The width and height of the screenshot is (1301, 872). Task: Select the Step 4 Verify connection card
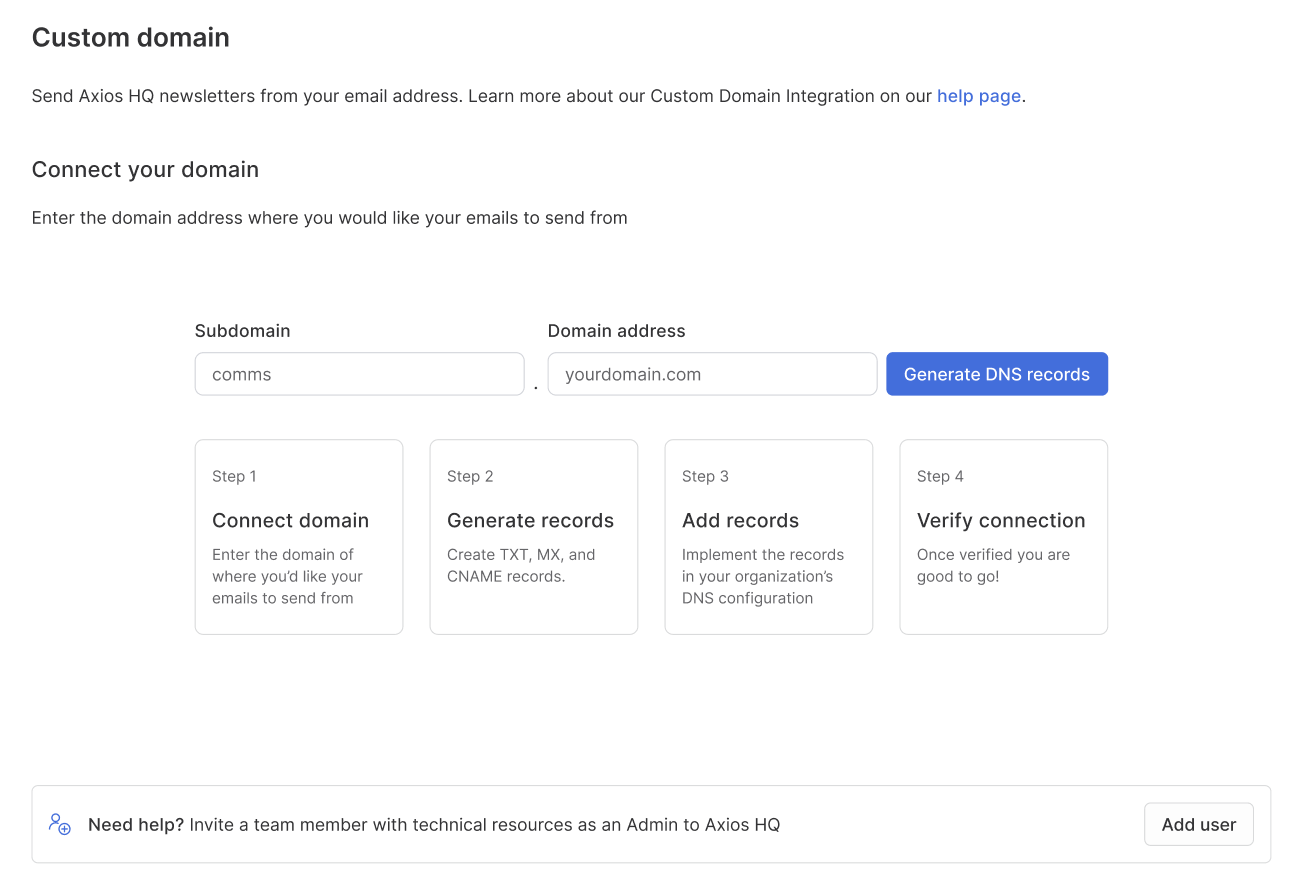(x=1004, y=537)
